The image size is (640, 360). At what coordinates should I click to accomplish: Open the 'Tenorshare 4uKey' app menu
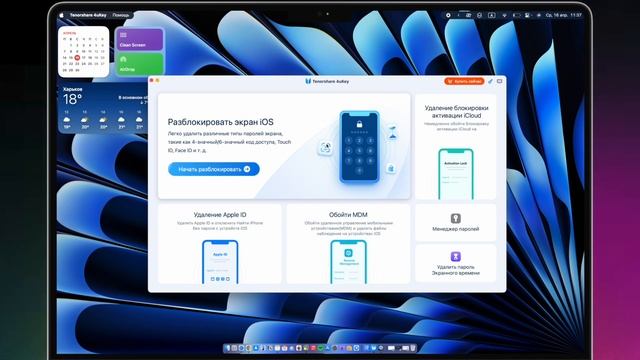click(x=88, y=15)
